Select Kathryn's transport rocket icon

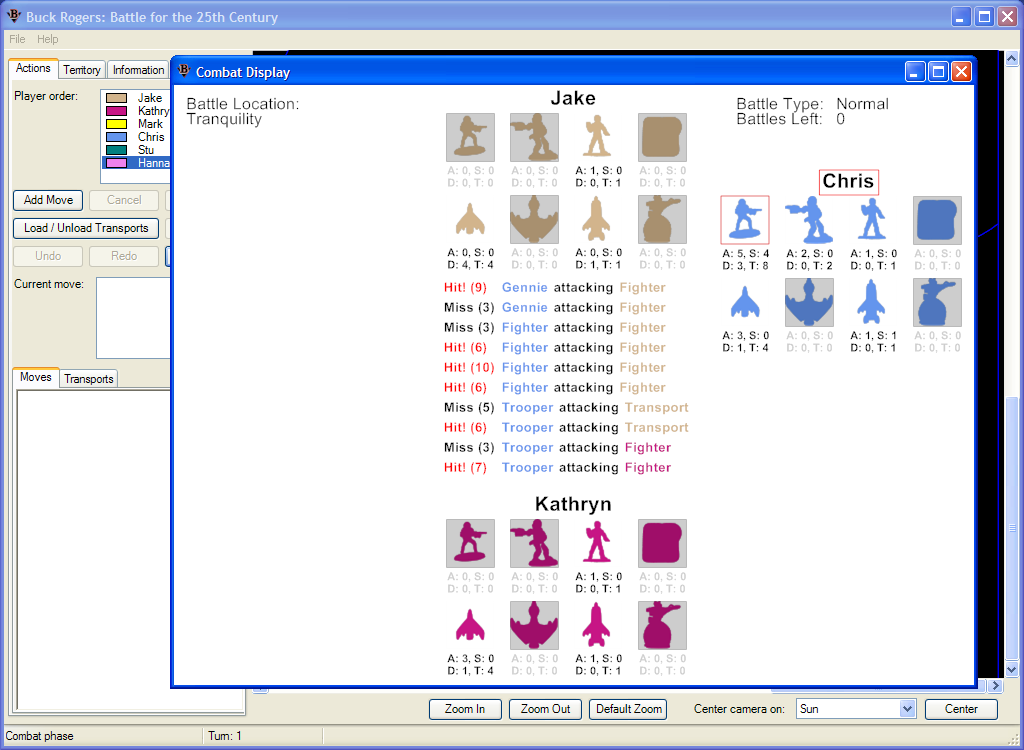click(597, 626)
